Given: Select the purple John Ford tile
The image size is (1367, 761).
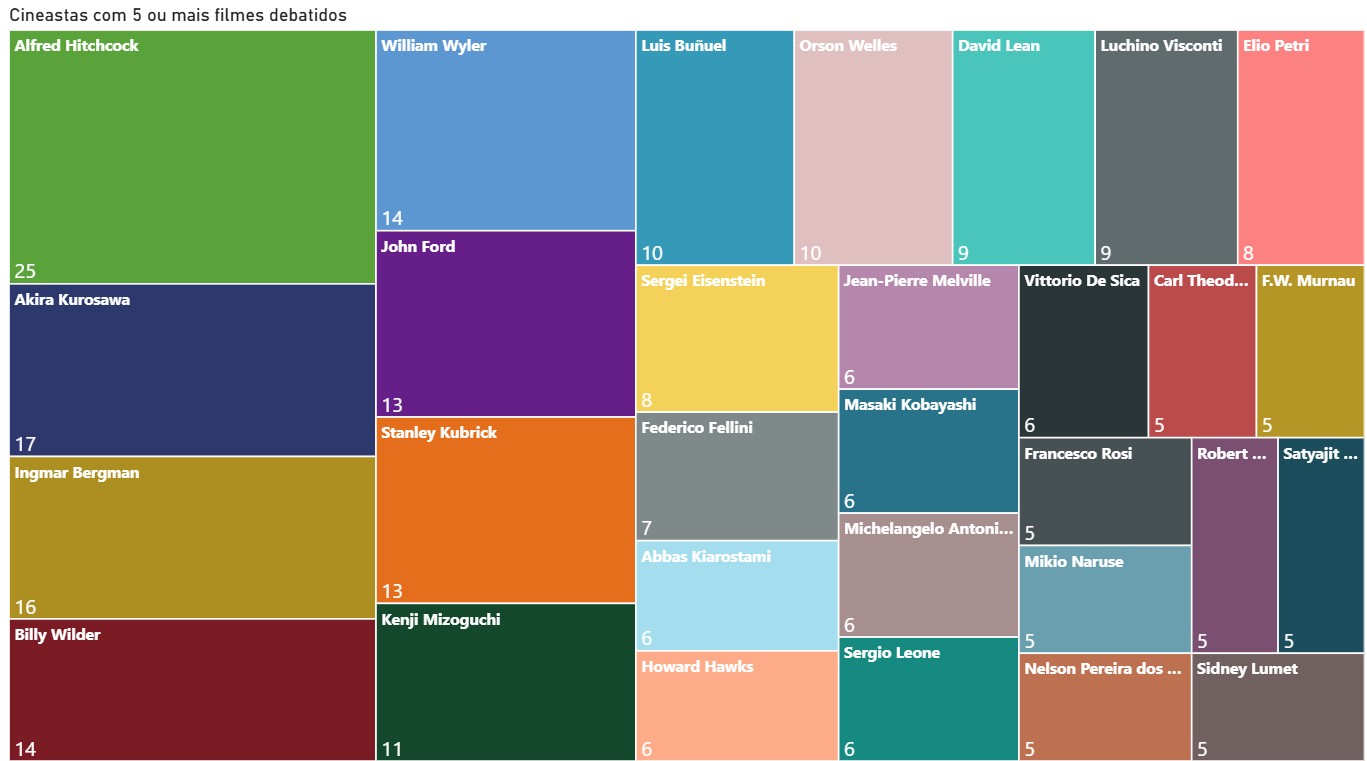Looking at the screenshot, I should [506, 324].
